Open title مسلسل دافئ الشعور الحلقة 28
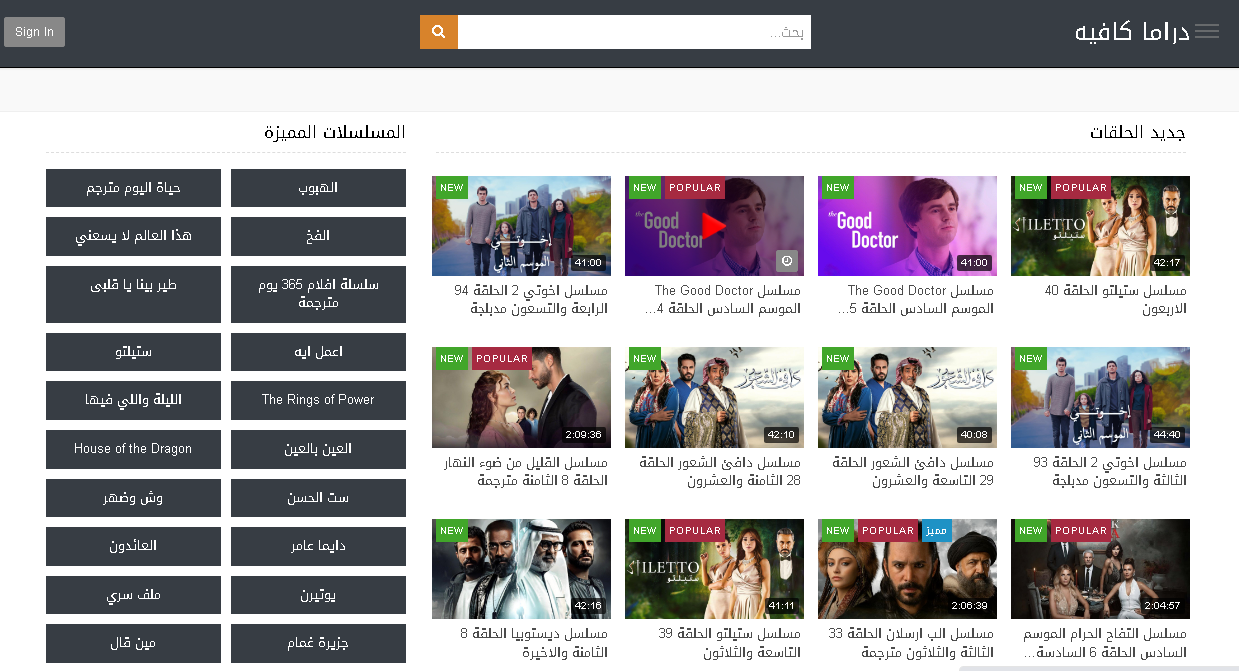1239x671 pixels. tap(721, 471)
